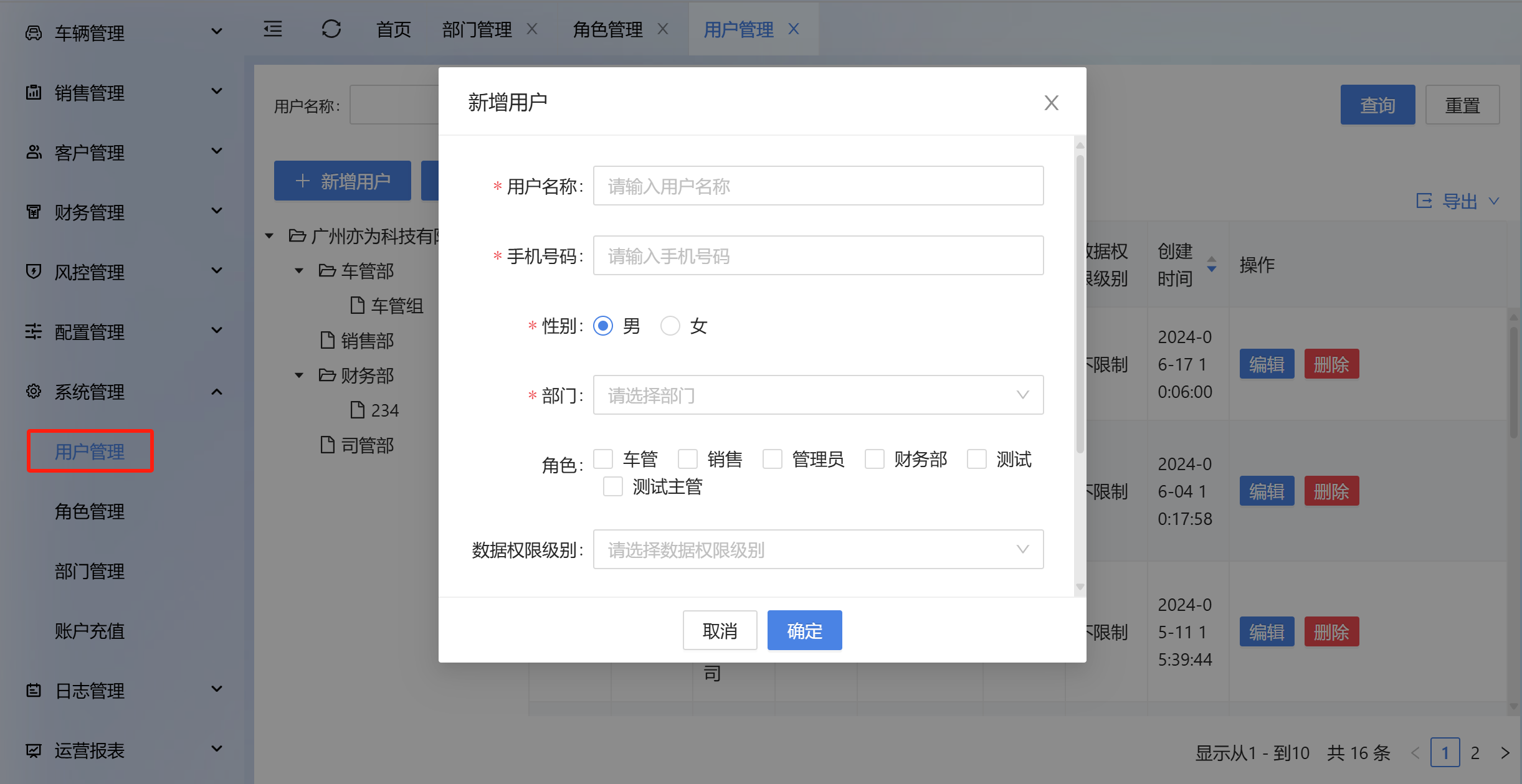Close the 新增用户 dialog with X
Viewport: 1522px width, 784px height.
1051,103
